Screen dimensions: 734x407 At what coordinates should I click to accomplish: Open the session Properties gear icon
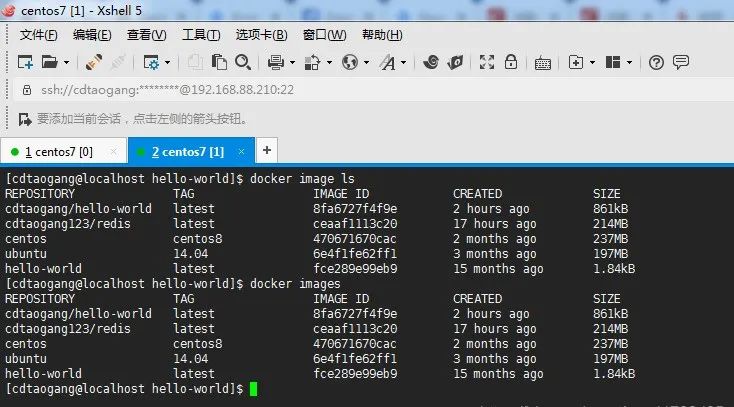coord(151,62)
